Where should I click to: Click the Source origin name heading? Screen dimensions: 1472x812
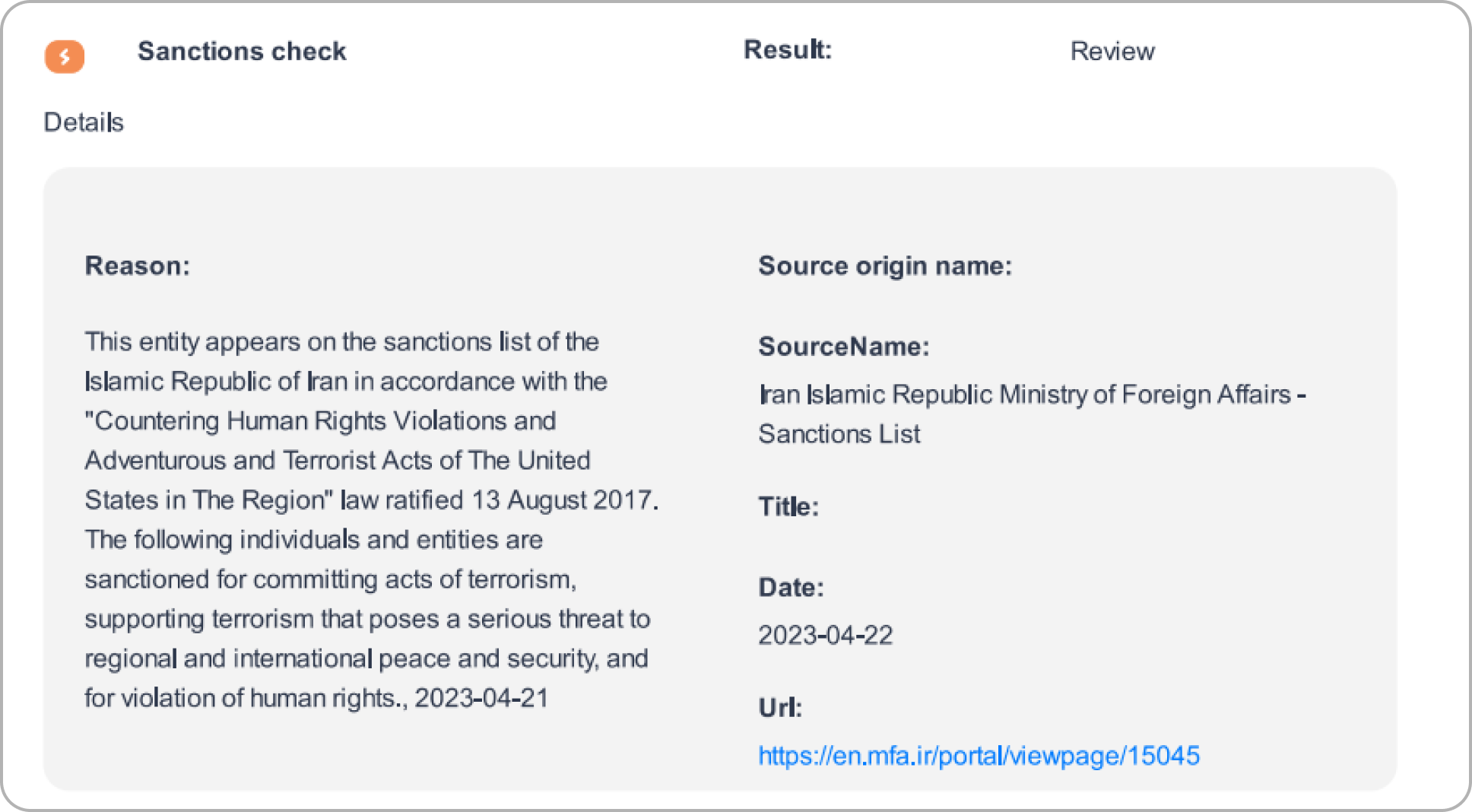pos(885,266)
